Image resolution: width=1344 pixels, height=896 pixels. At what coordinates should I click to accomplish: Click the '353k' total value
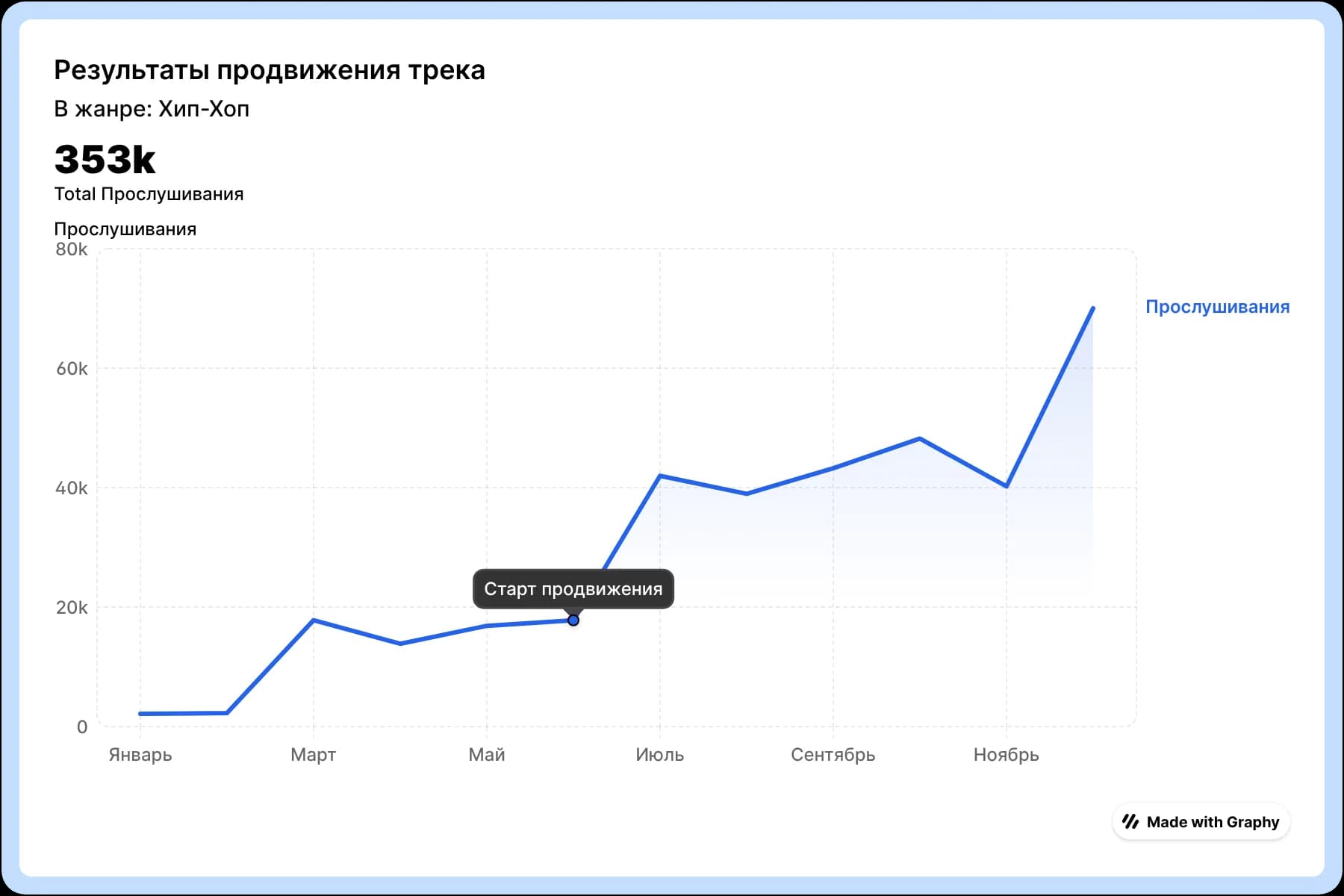point(105,159)
